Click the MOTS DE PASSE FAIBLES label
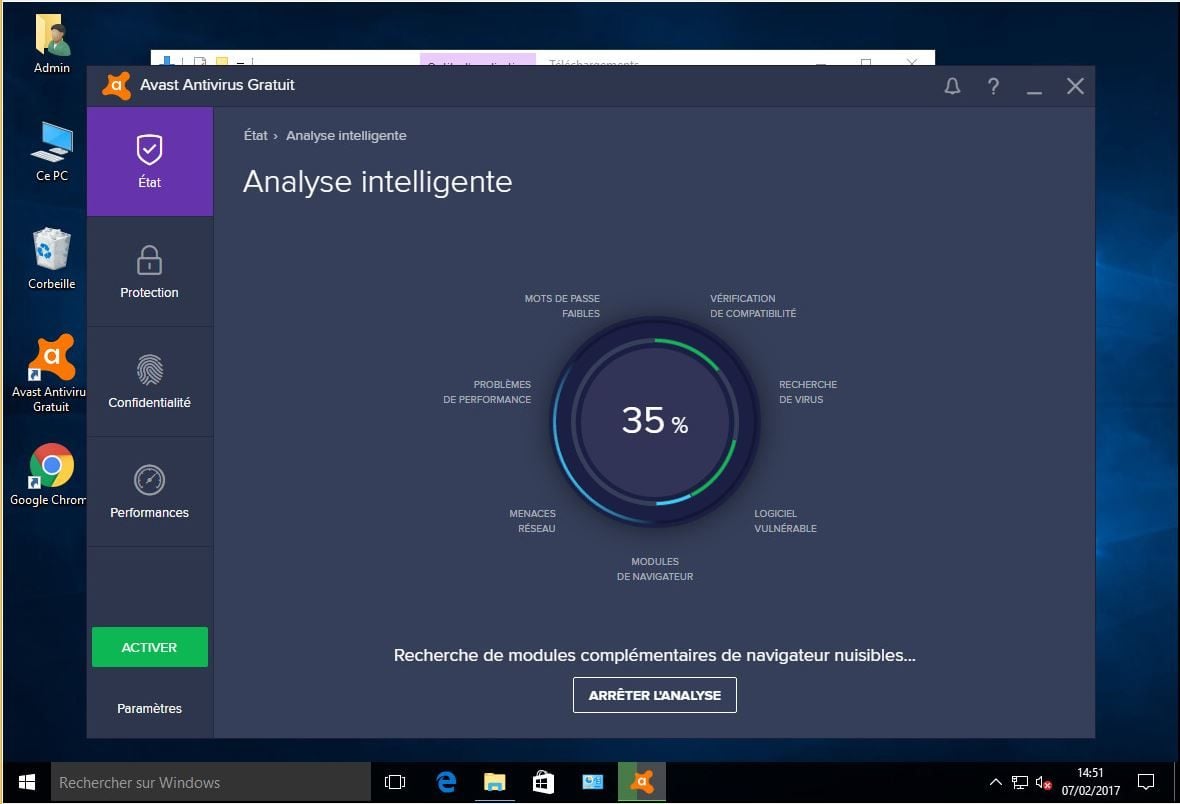This screenshot has width=1180, height=804. (x=562, y=306)
